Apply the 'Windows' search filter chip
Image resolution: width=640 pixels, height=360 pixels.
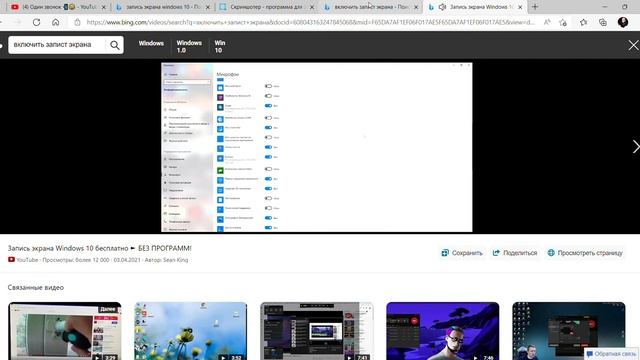point(151,43)
